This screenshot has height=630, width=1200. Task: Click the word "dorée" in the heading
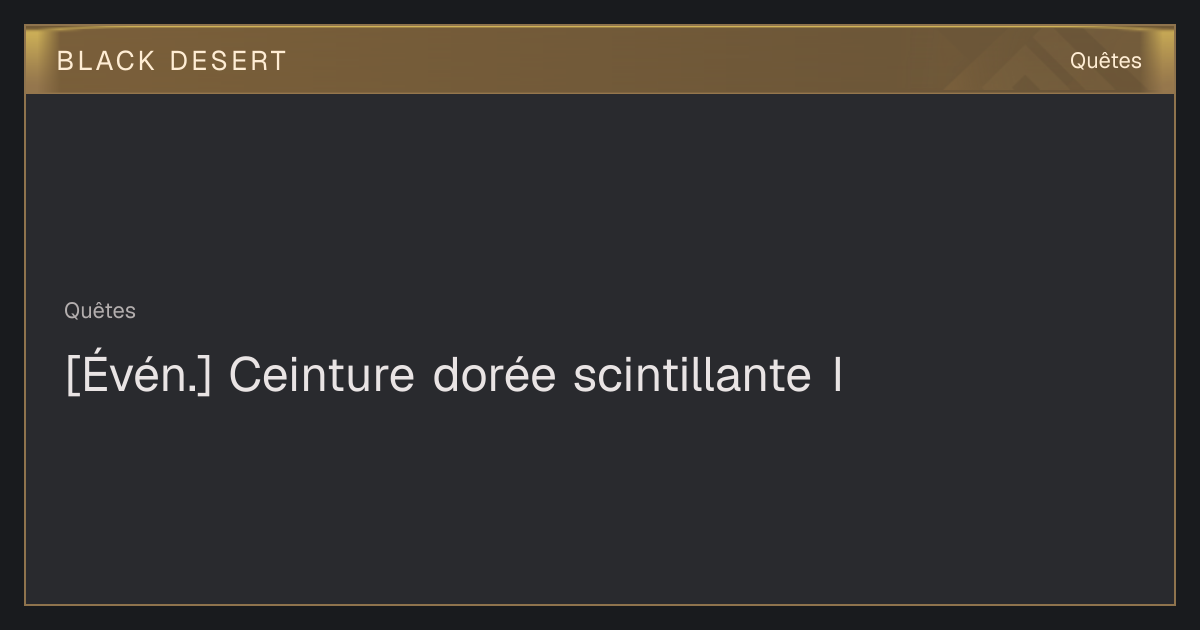point(494,376)
